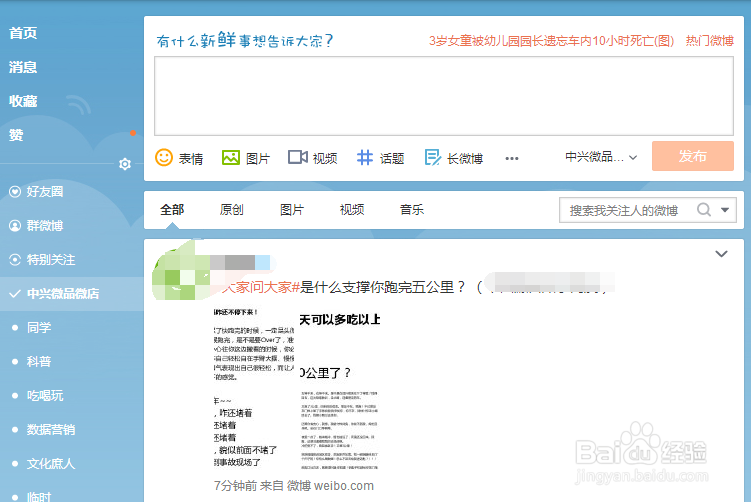Select the 吃喝玩 group
Screen dimensions: 751x502
click(45, 396)
